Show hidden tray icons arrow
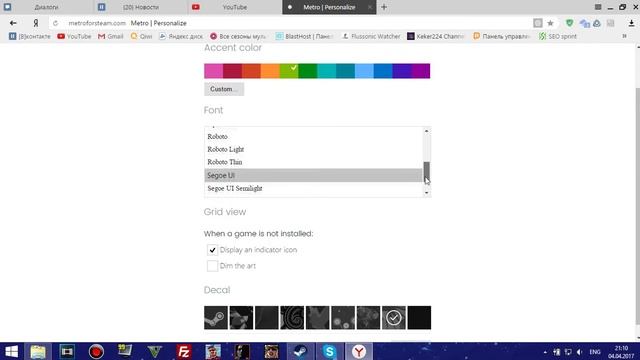The image size is (640, 360). pos(545,352)
